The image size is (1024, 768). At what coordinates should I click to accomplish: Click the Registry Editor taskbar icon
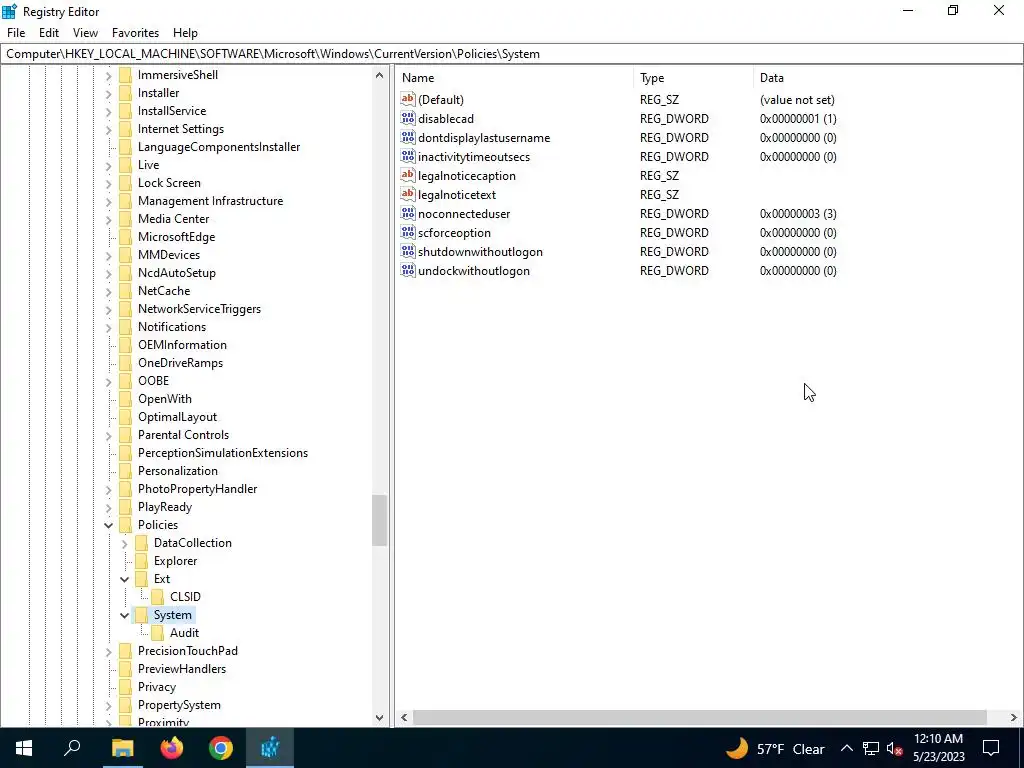(x=270, y=748)
